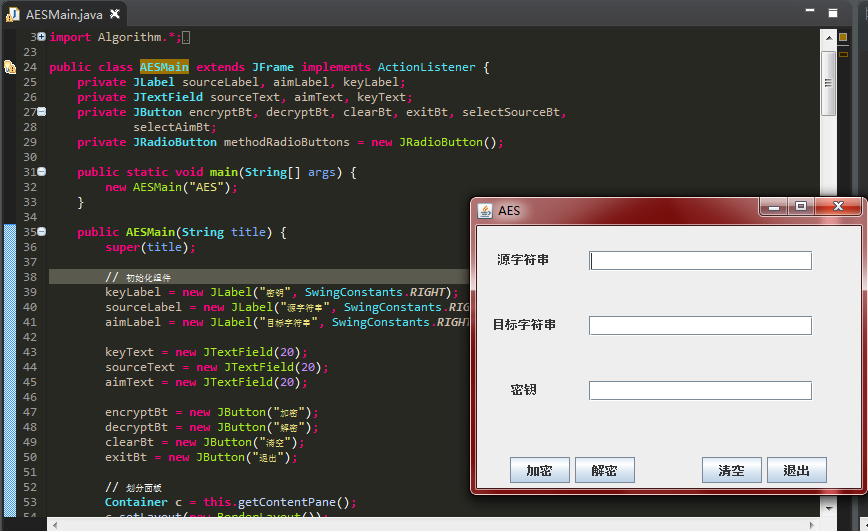Click the Container type on line 53
The height and width of the screenshot is (531, 868).
coord(136,502)
